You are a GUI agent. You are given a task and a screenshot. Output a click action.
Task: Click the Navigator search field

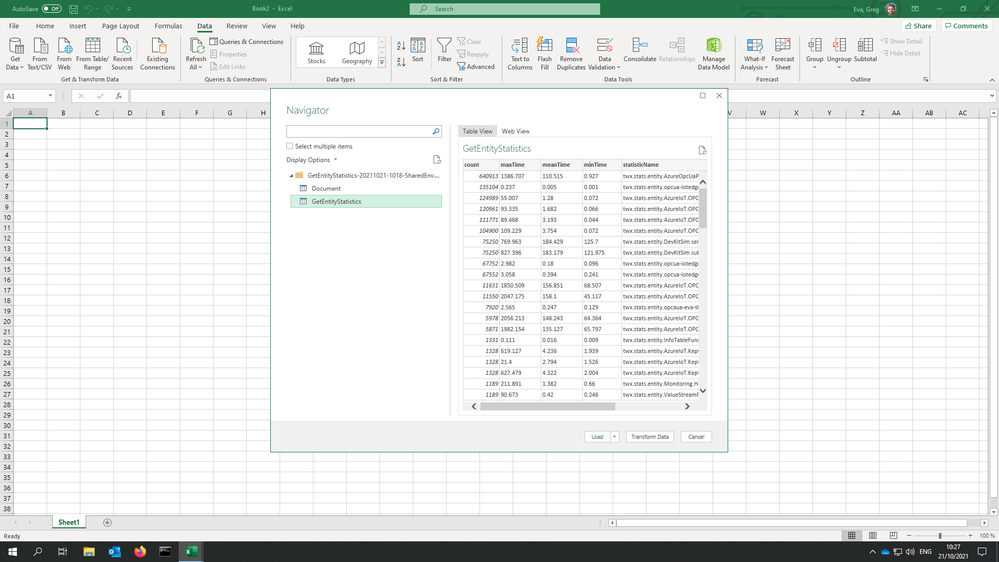(x=359, y=131)
